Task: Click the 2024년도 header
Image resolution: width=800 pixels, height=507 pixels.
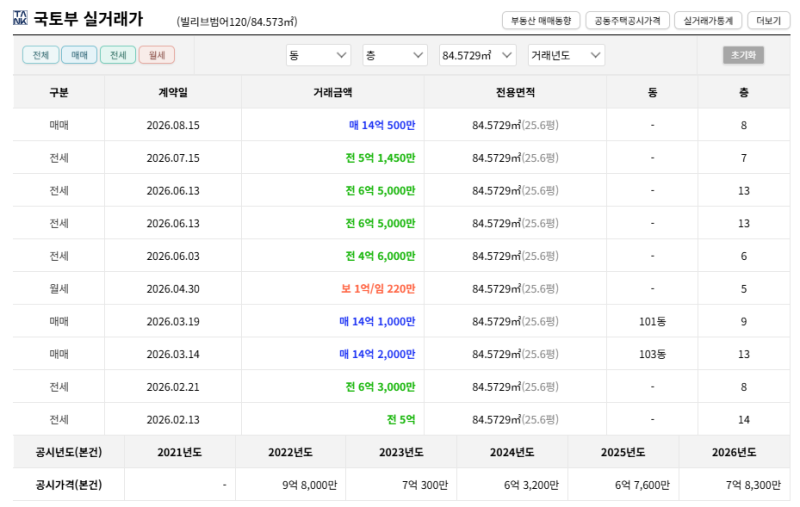Action: coord(512,452)
